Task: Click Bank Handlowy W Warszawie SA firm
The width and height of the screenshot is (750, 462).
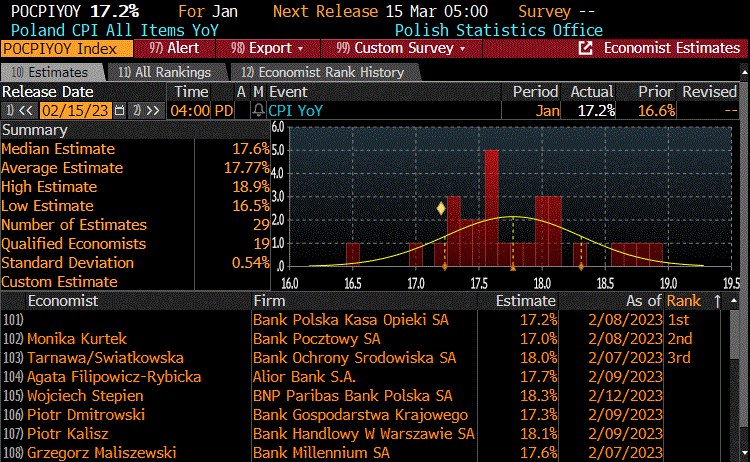Action: point(364,434)
